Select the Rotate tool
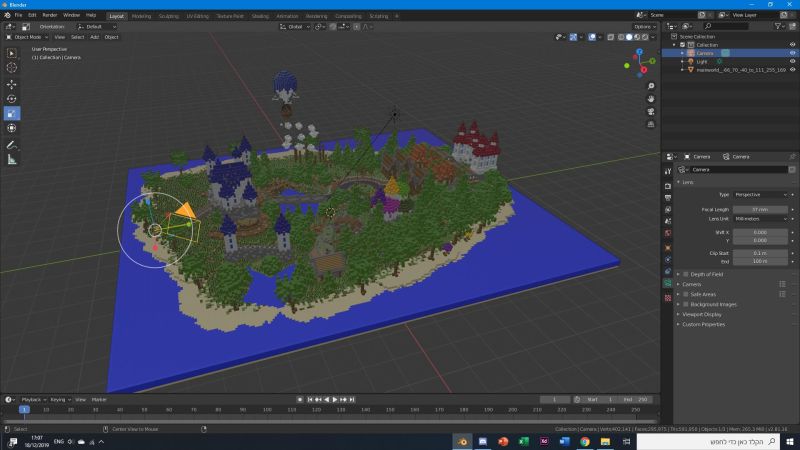The width and height of the screenshot is (800, 450). point(12,98)
